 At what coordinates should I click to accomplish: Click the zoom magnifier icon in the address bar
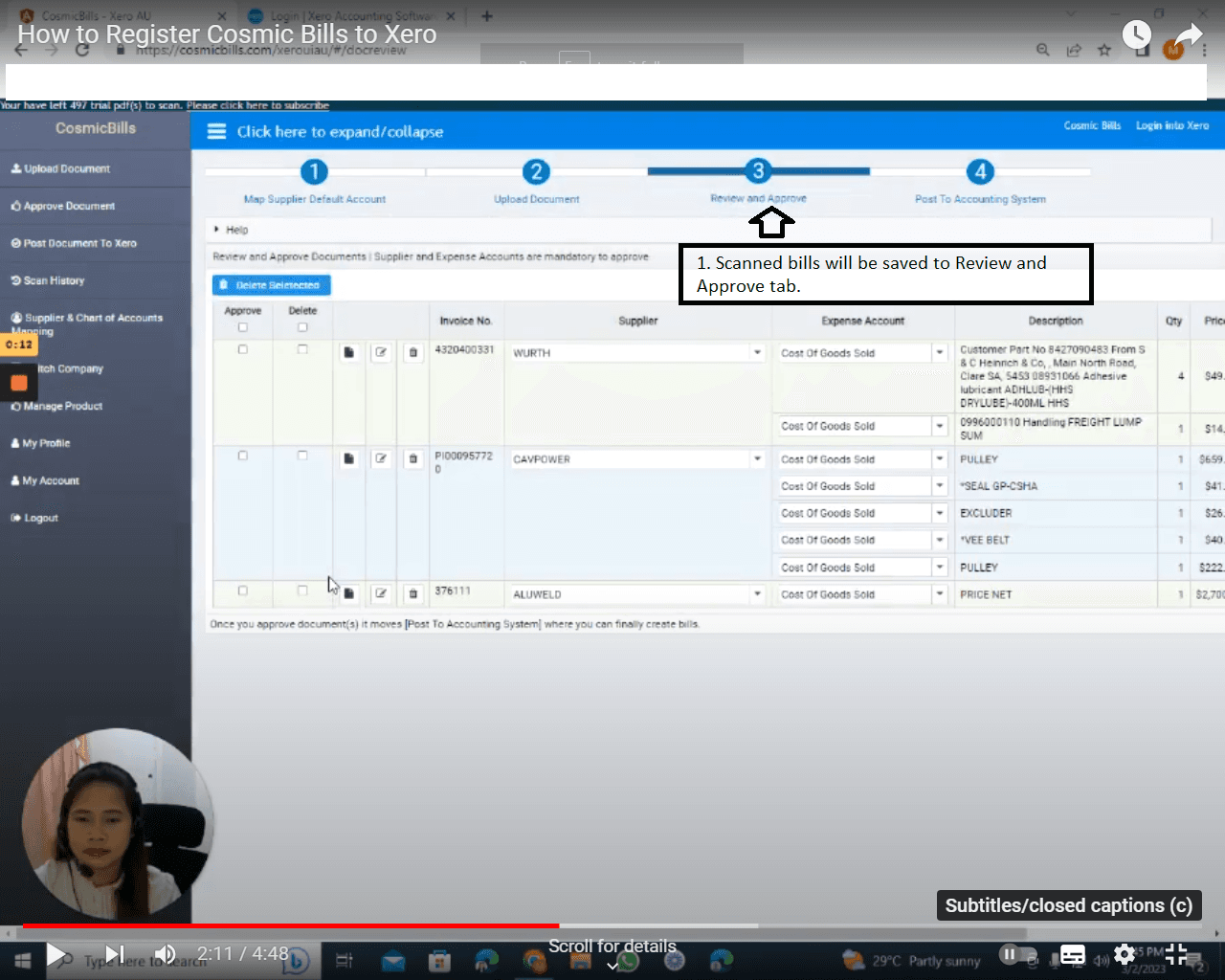pyautogui.click(x=1043, y=50)
